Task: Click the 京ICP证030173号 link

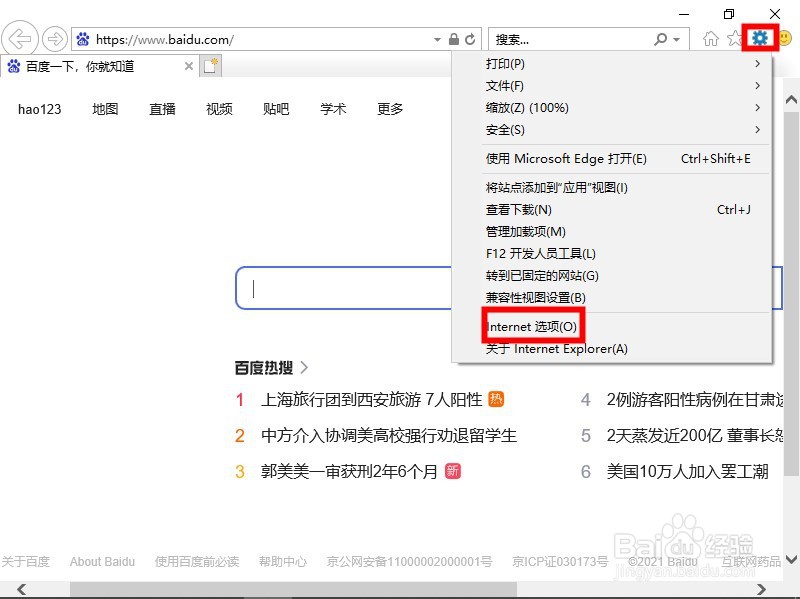Action: pos(560,561)
